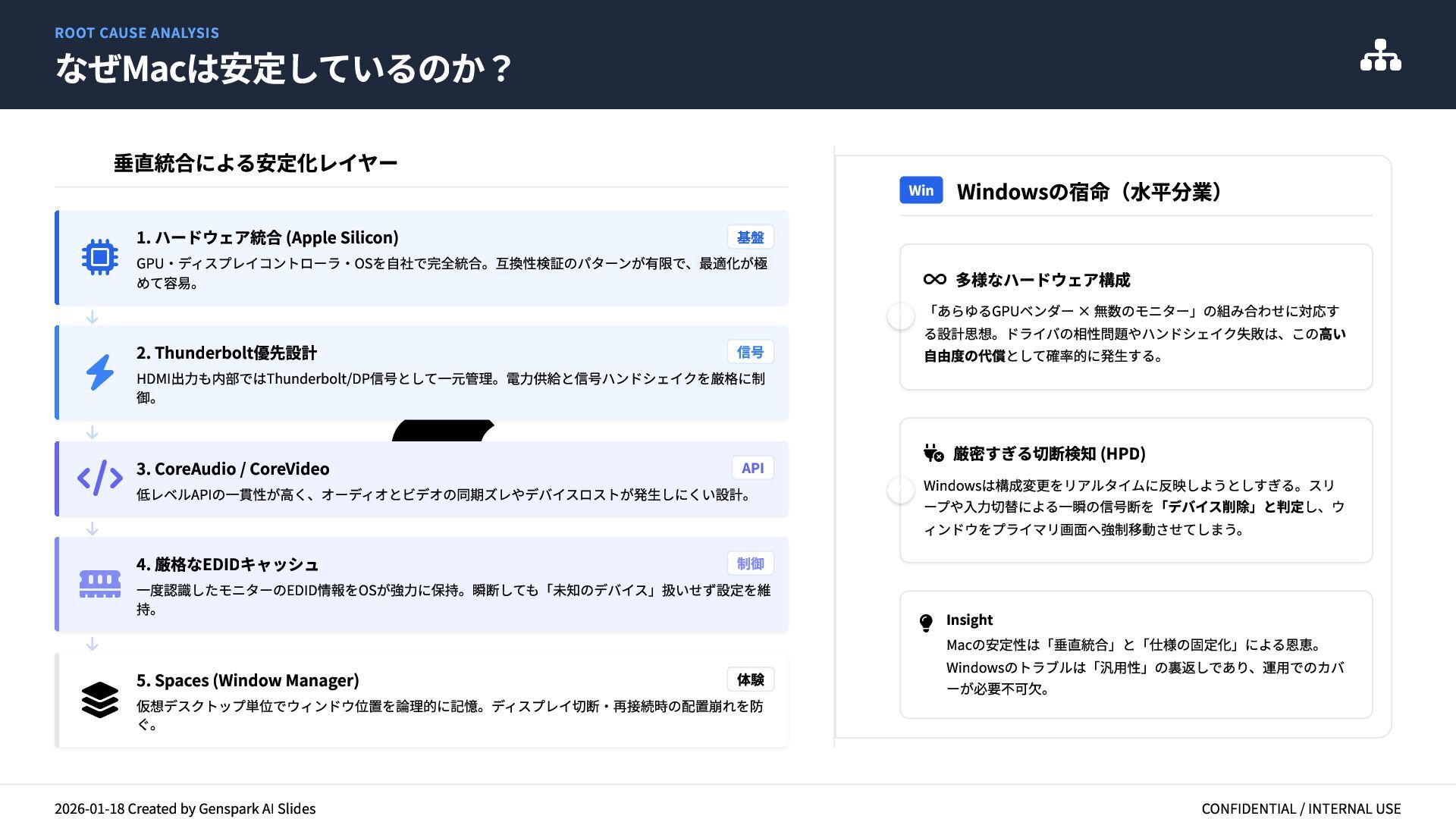Click the microchip icon for hardware integration
The width and height of the screenshot is (1456, 819).
(x=99, y=258)
